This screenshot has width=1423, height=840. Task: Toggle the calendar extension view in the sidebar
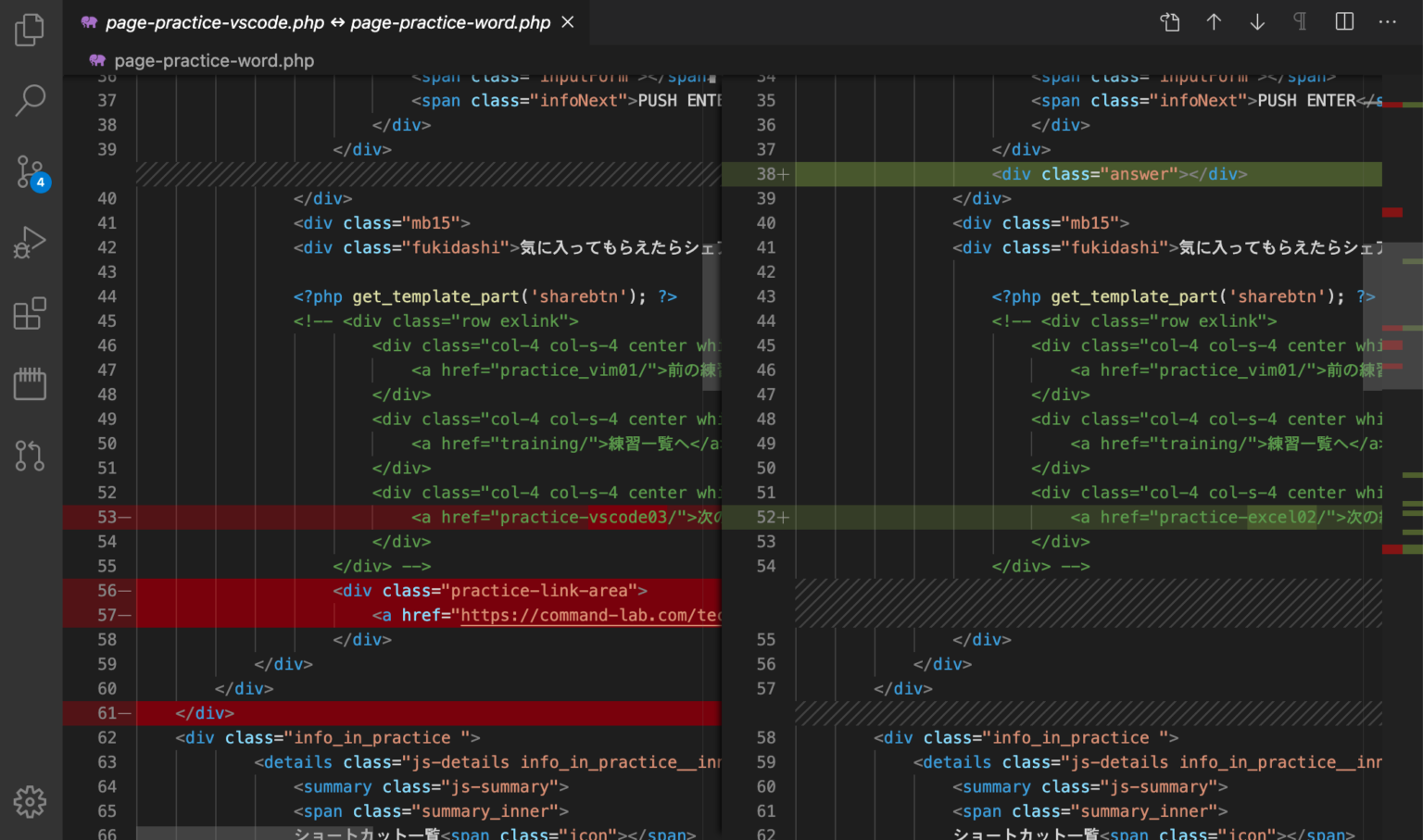(30, 383)
